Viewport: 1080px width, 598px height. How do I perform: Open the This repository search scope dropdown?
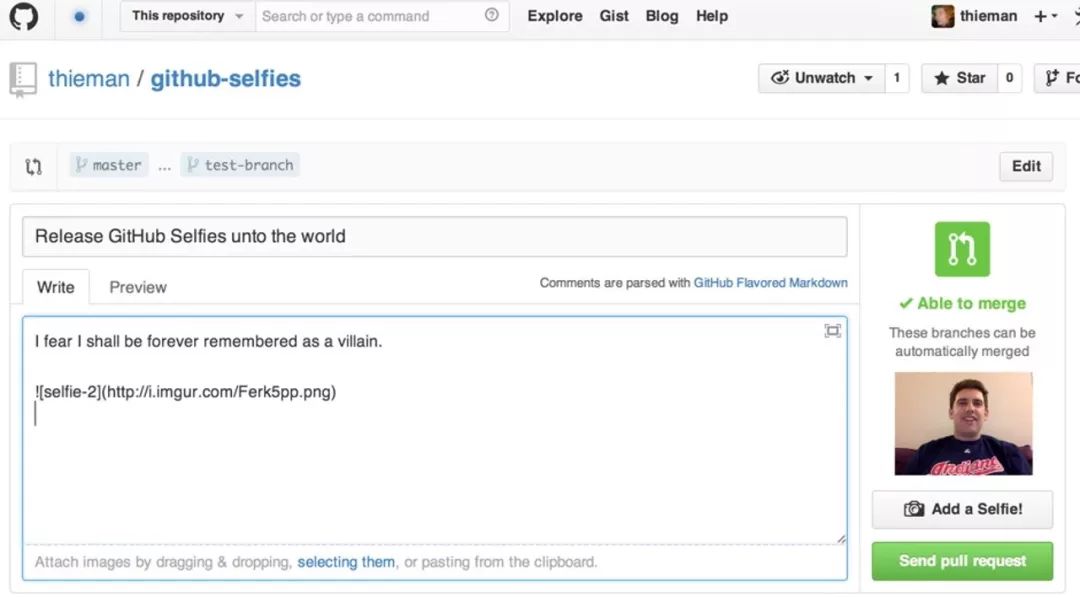coord(188,16)
